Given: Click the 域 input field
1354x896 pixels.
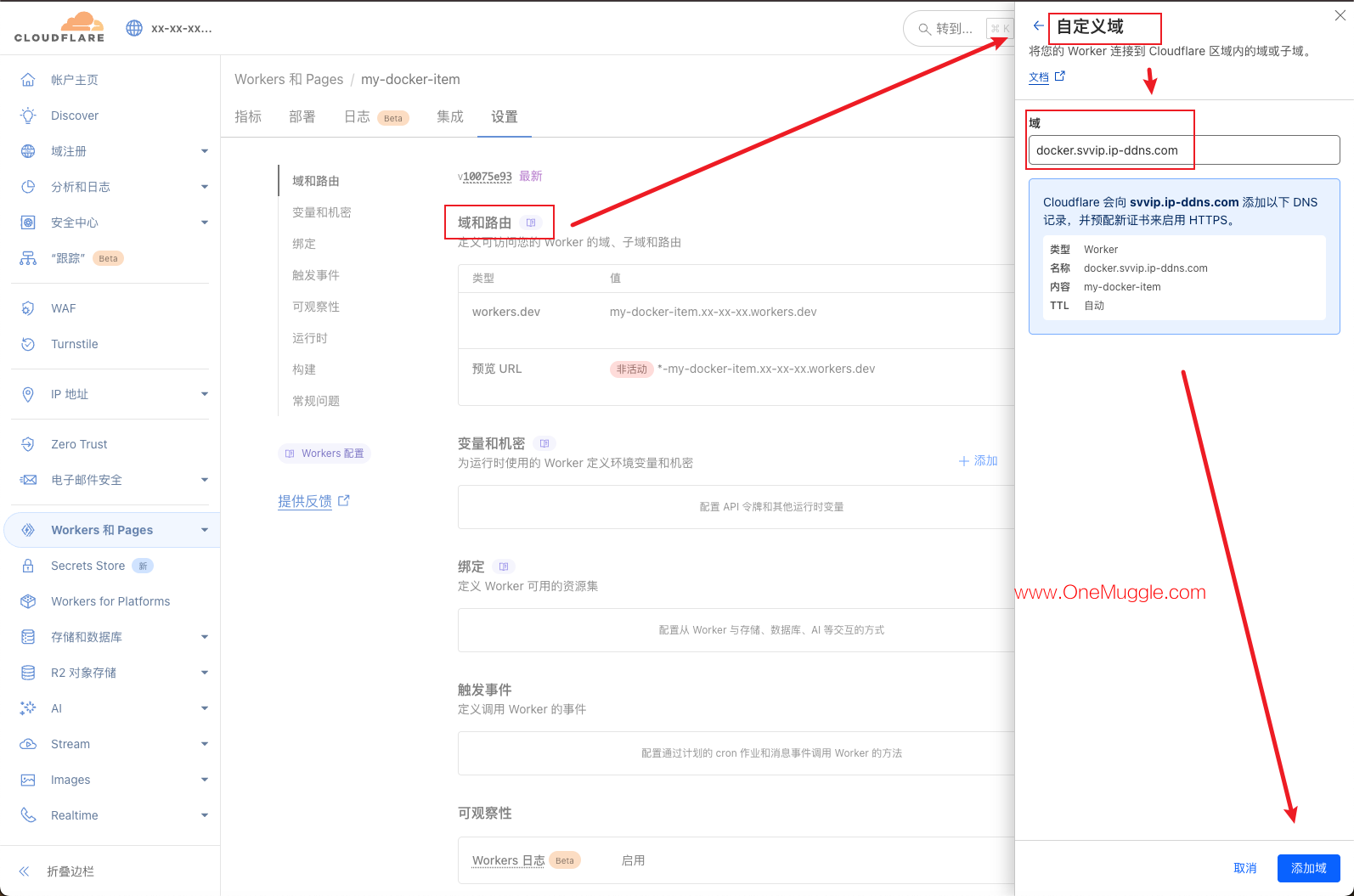Looking at the screenshot, I should (1184, 150).
